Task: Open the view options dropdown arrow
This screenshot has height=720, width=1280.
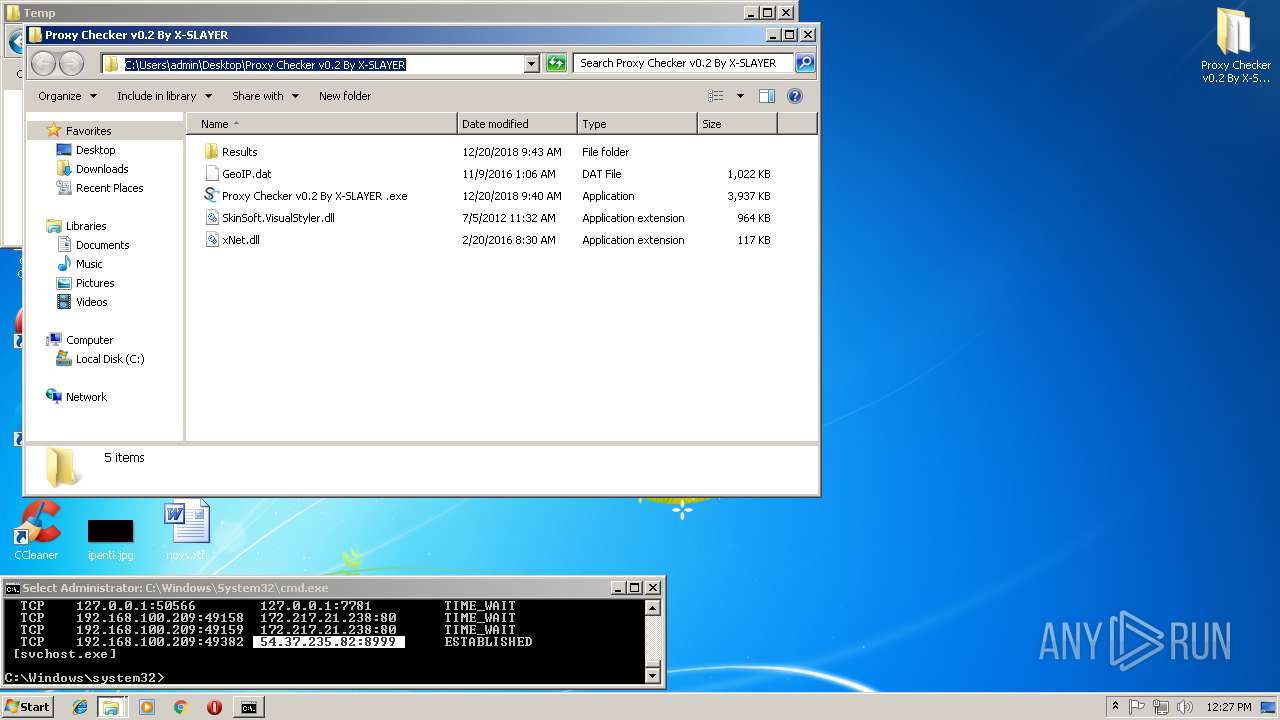Action: (740, 96)
